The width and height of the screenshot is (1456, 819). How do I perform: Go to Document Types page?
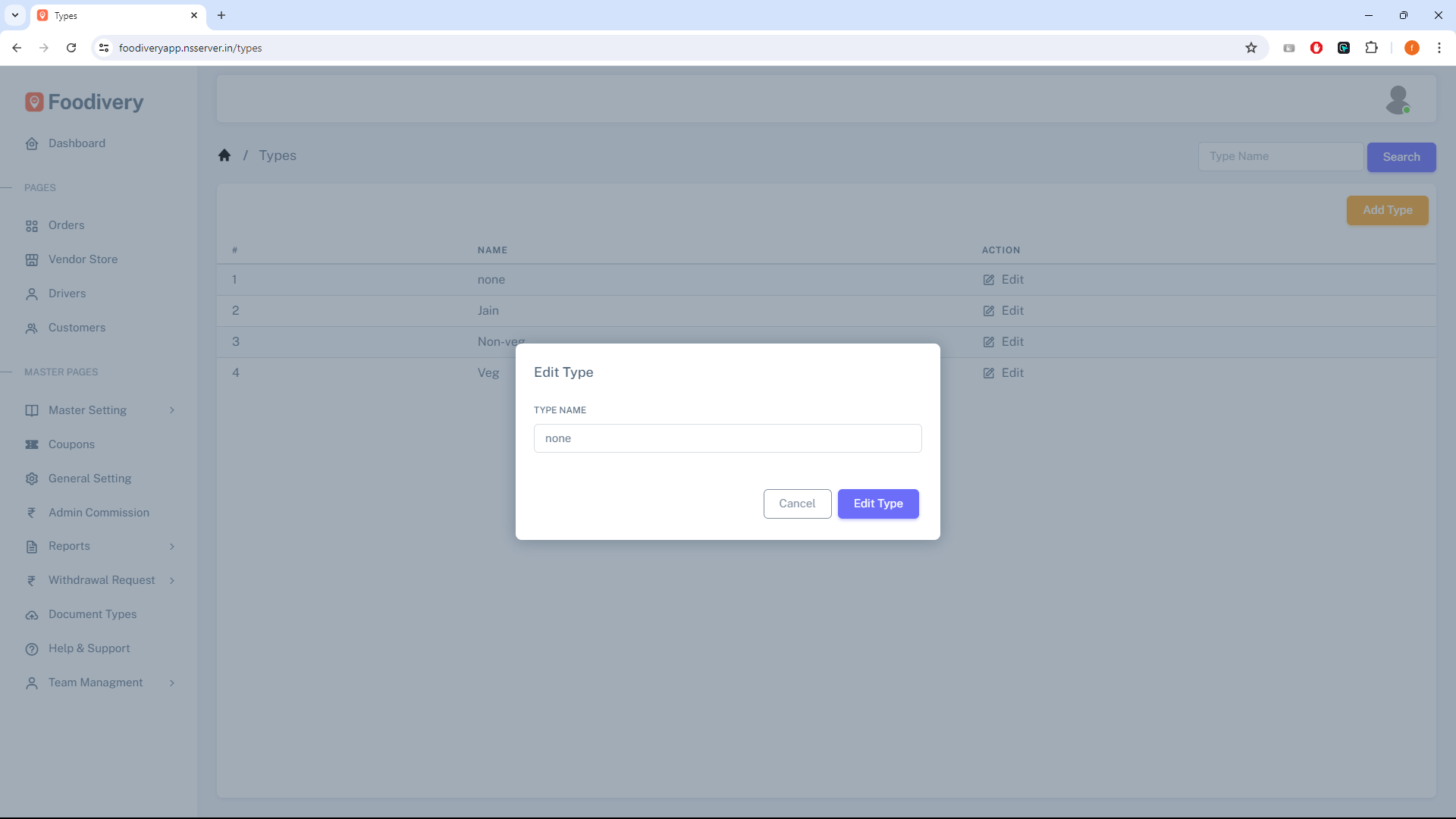92,614
